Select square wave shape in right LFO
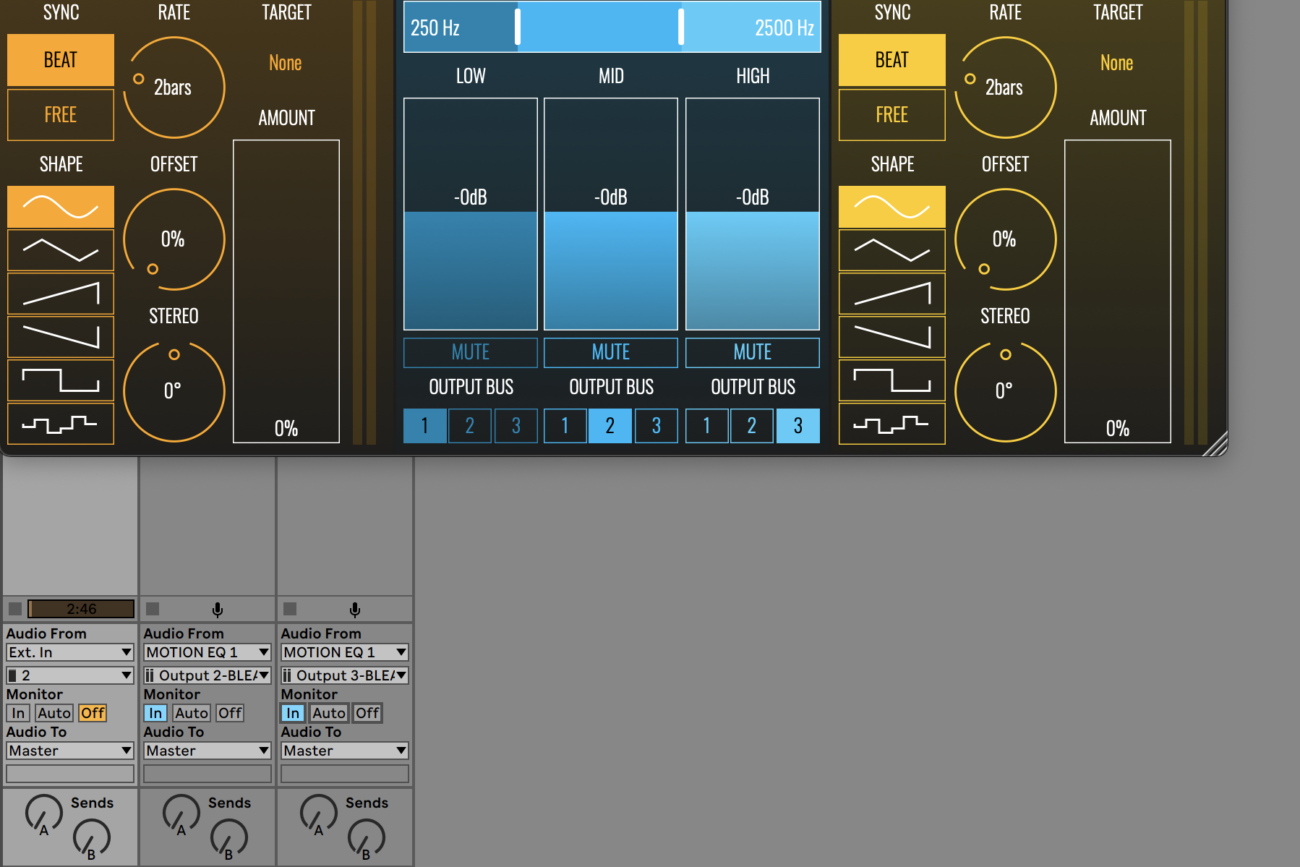 click(x=891, y=380)
